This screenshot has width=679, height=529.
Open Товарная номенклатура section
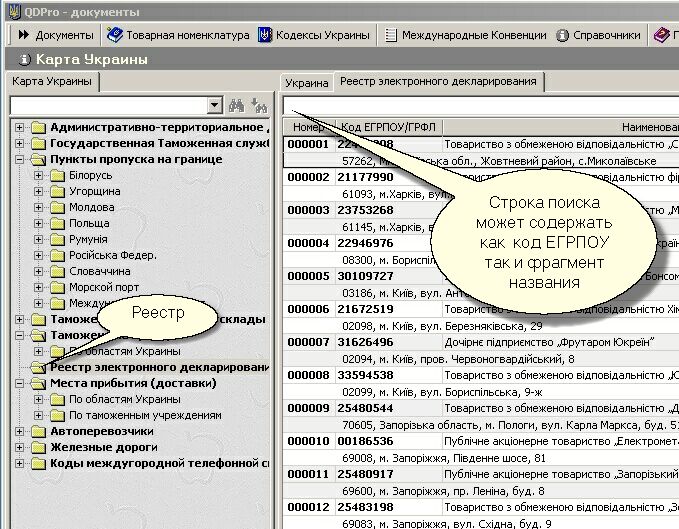[178, 35]
